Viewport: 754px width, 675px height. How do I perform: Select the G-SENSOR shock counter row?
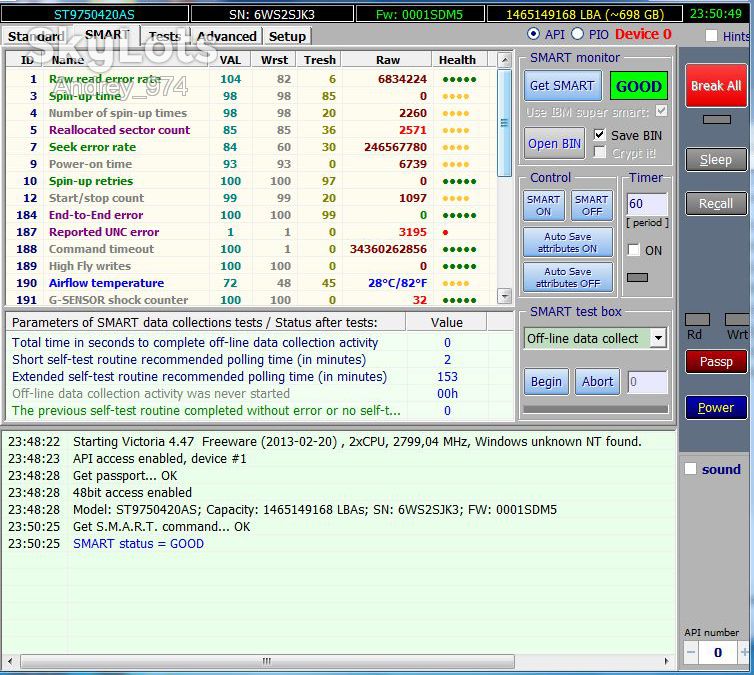tap(251, 300)
